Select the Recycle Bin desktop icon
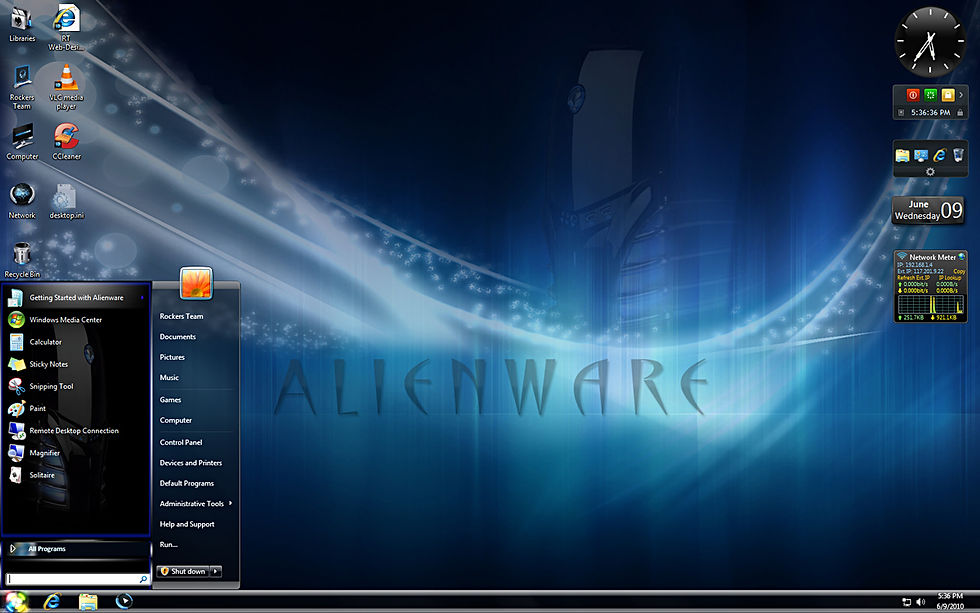The width and height of the screenshot is (980, 613). click(22, 259)
